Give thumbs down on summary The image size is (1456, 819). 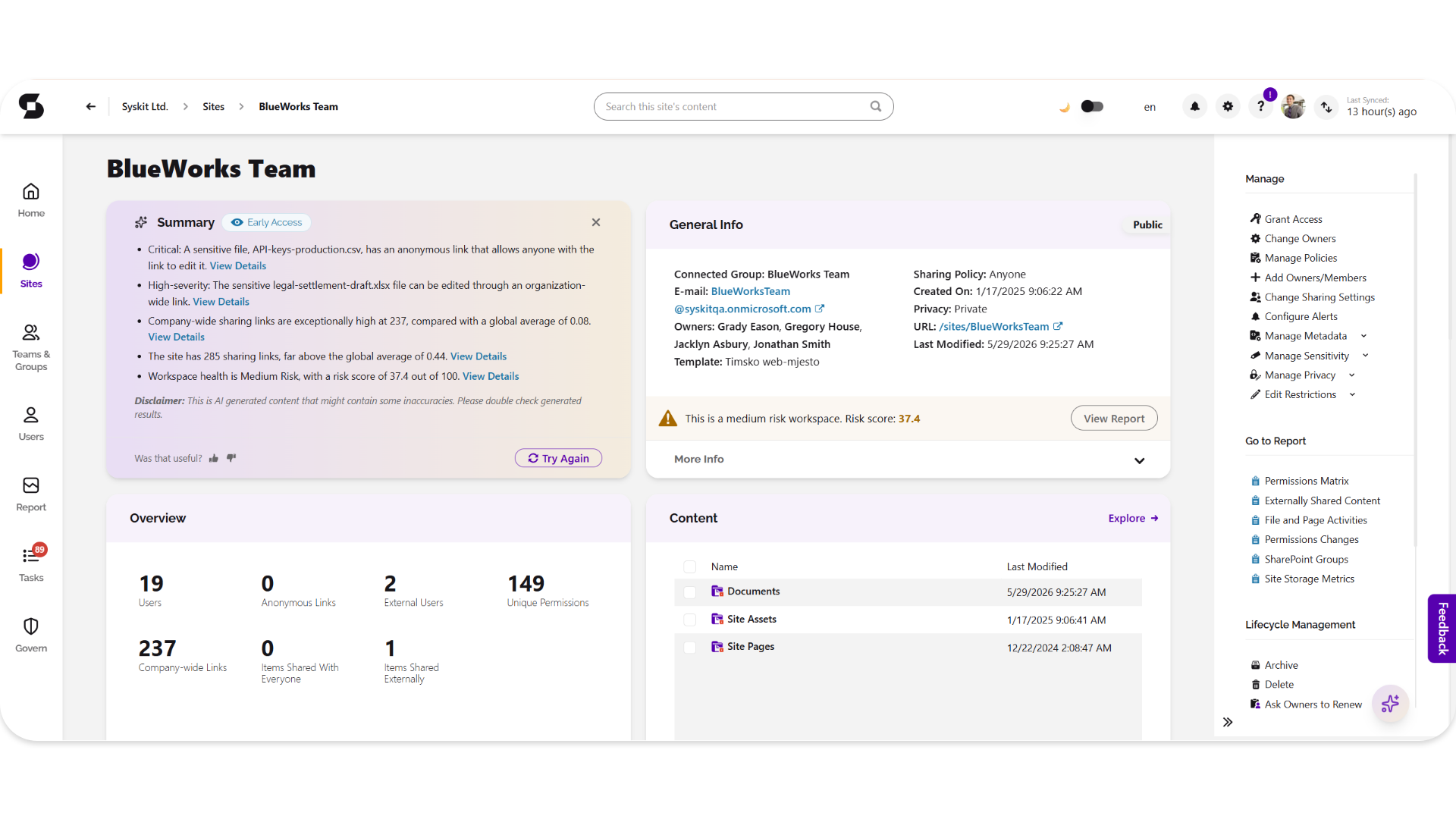point(231,458)
